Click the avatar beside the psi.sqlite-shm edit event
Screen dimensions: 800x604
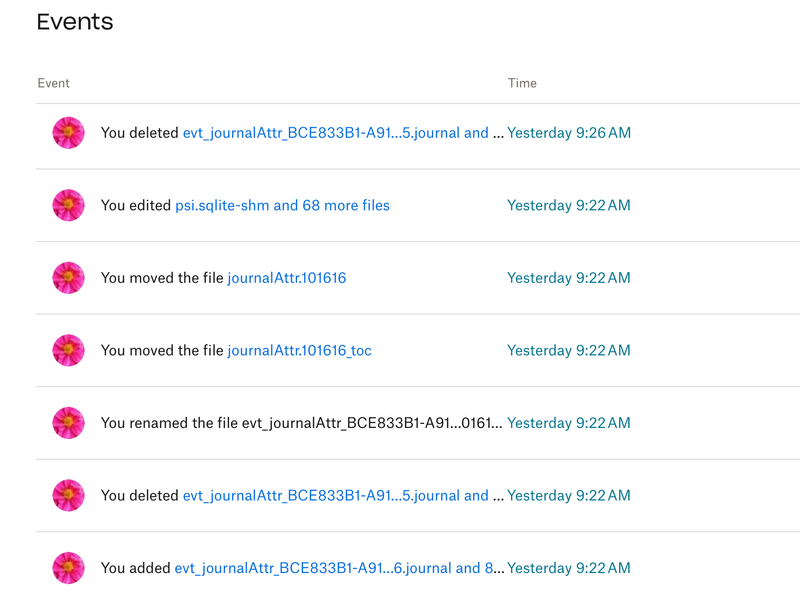tap(68, 205)
